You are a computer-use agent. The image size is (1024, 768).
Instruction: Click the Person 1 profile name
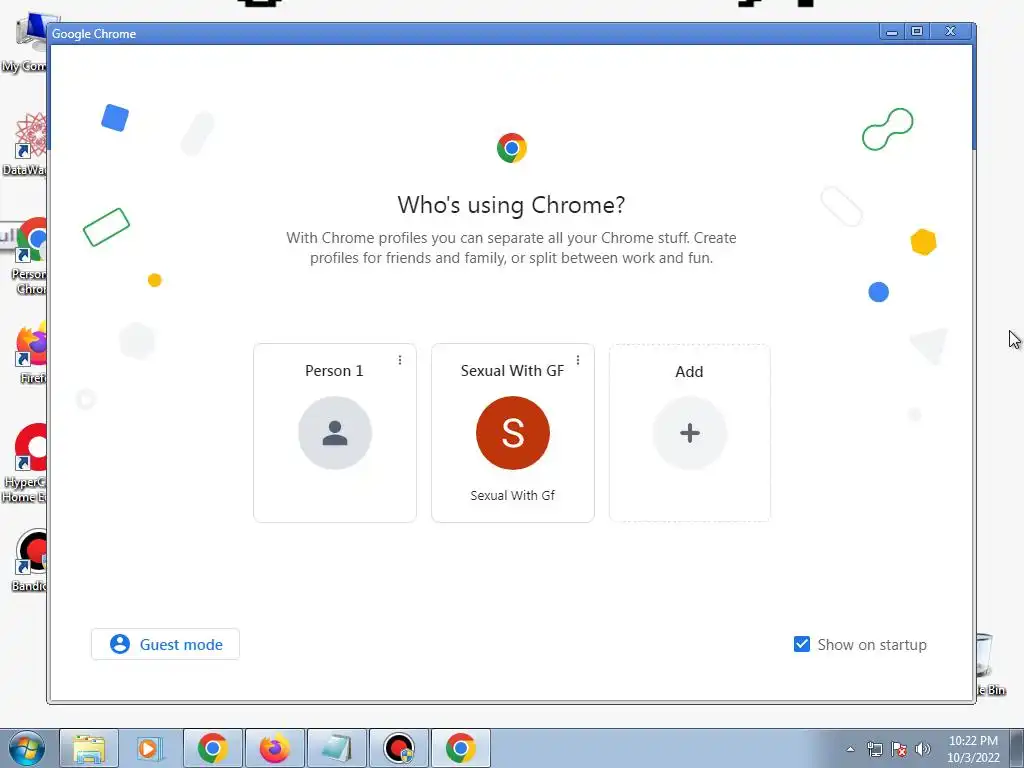(334, 371)
